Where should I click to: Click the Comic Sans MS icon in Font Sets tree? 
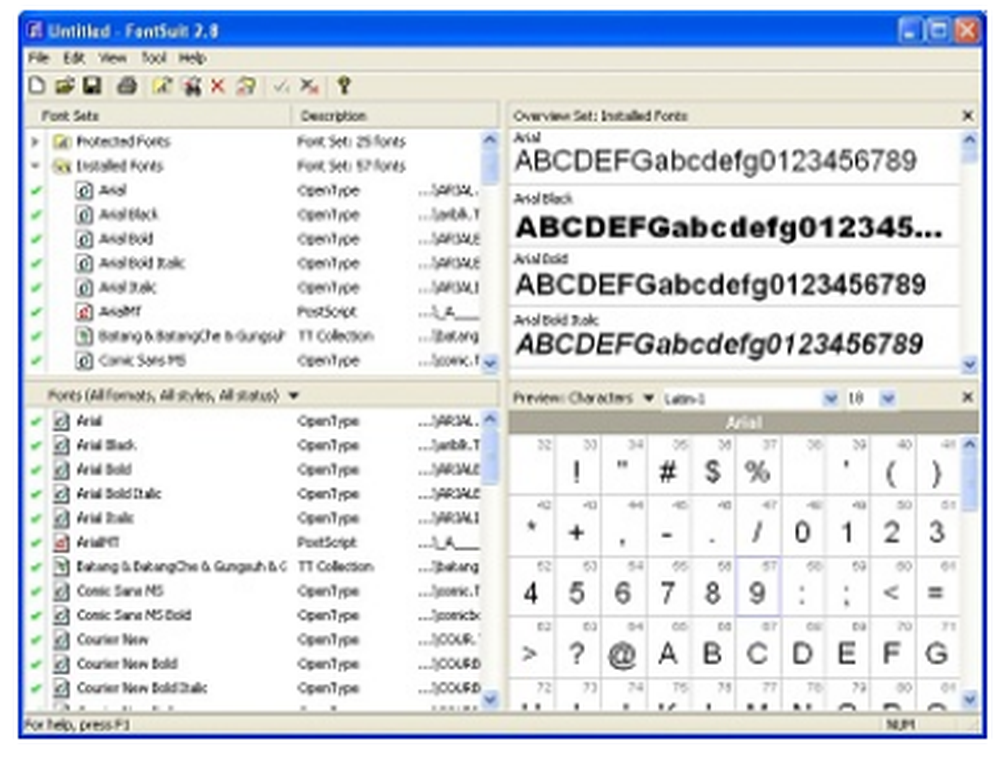point(84,360)
